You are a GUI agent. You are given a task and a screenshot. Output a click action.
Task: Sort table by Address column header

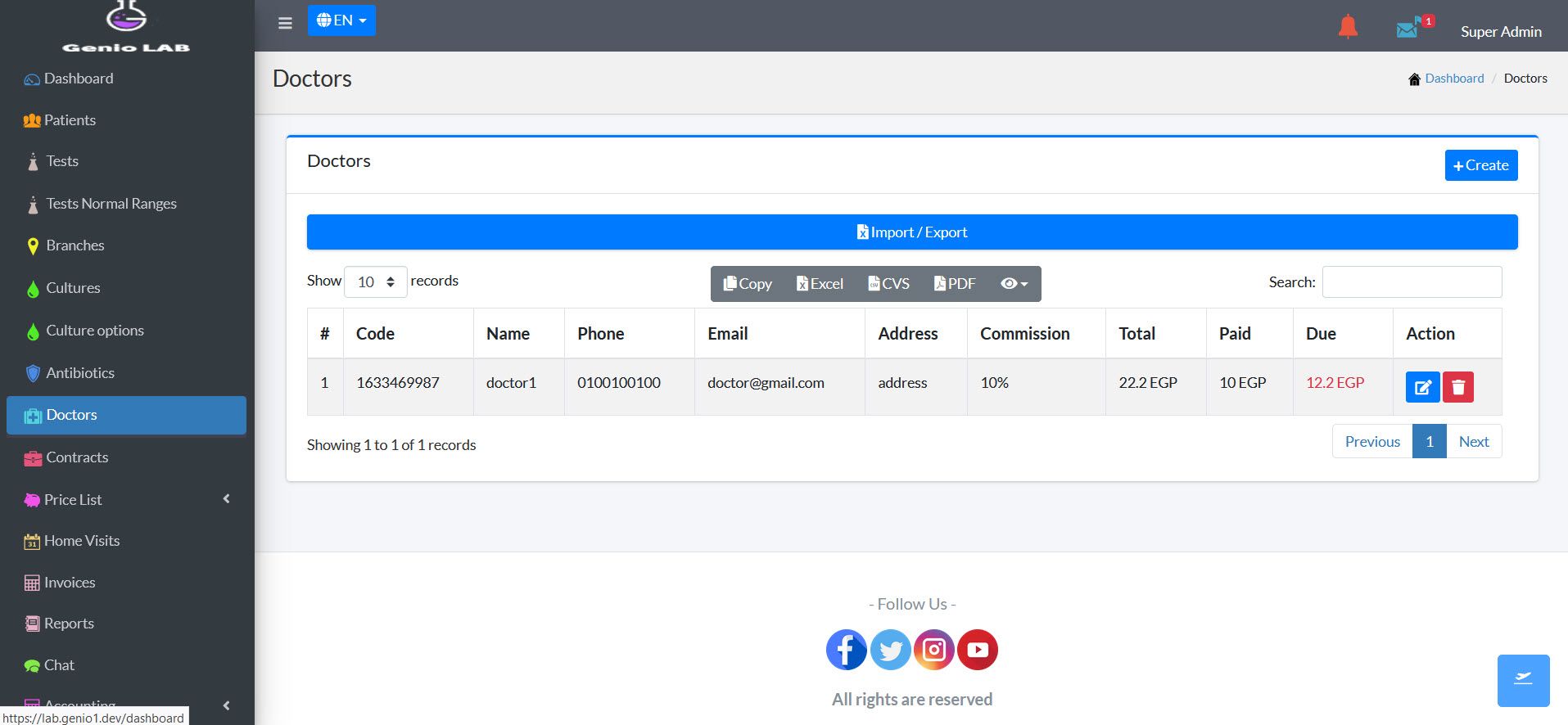pyautogui.click(x=916, y=334)
